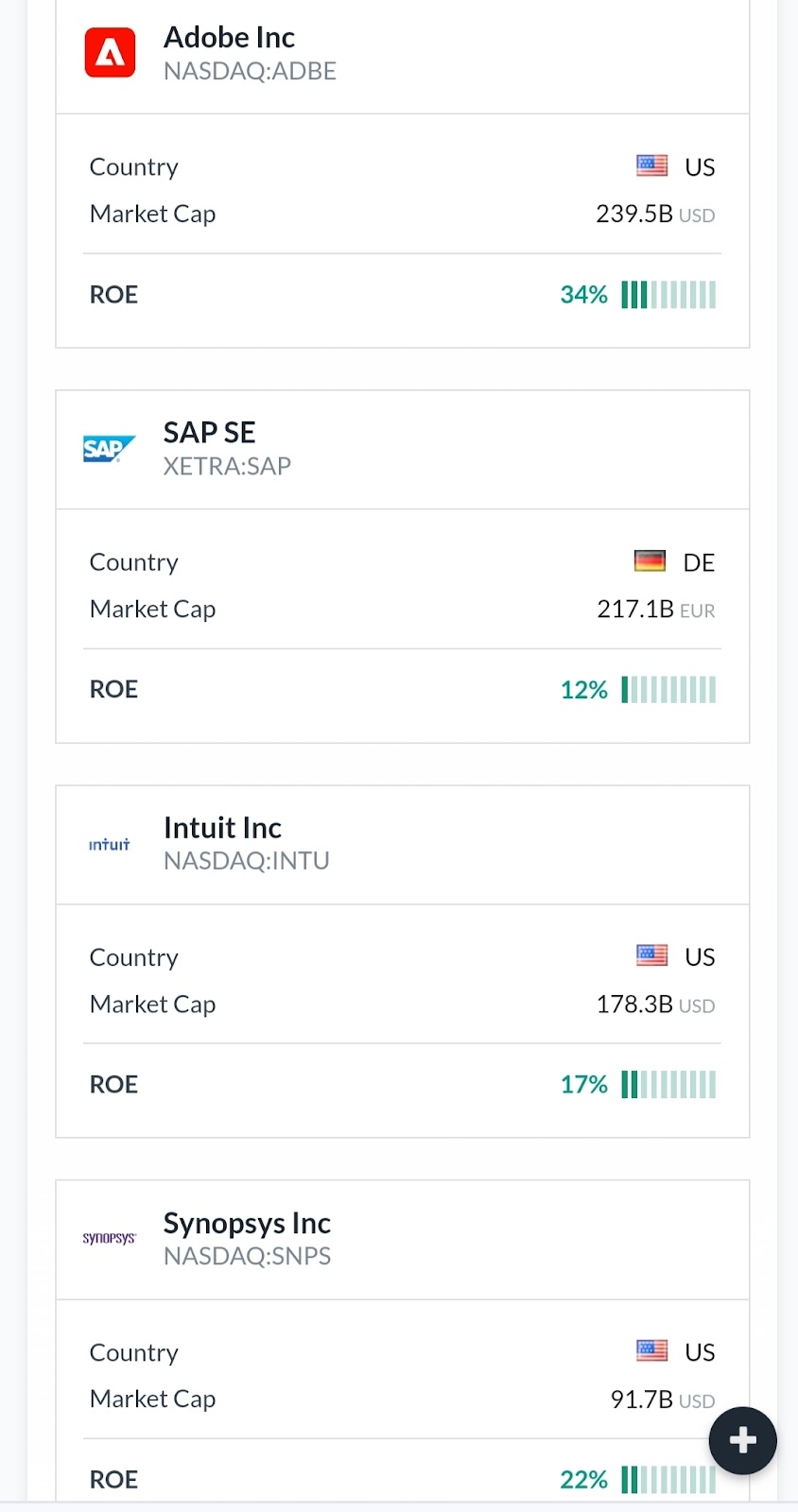Image resolution: width=798 pixels, height=1512 pixels.
Task: Click the US flag in Adobe card
Action: click(x=651, y=166)
